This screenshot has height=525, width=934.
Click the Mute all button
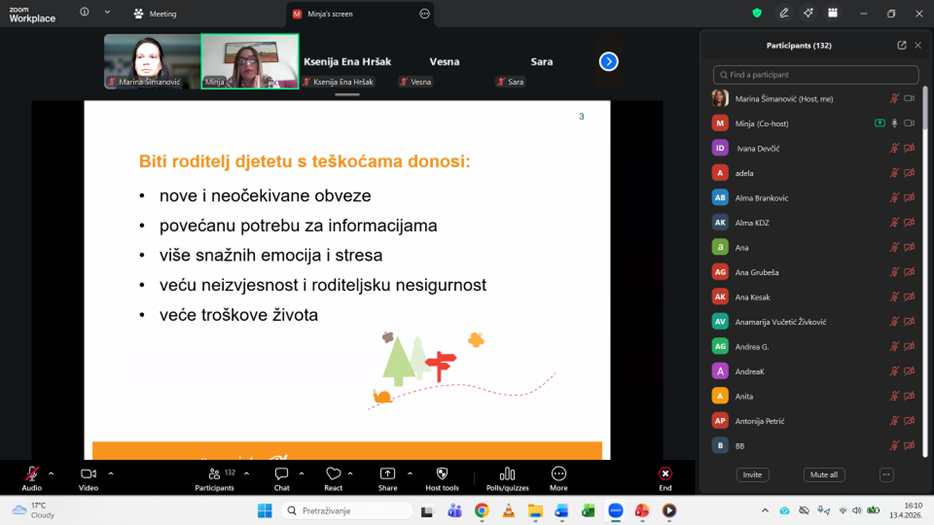click(x=824, y=475)
